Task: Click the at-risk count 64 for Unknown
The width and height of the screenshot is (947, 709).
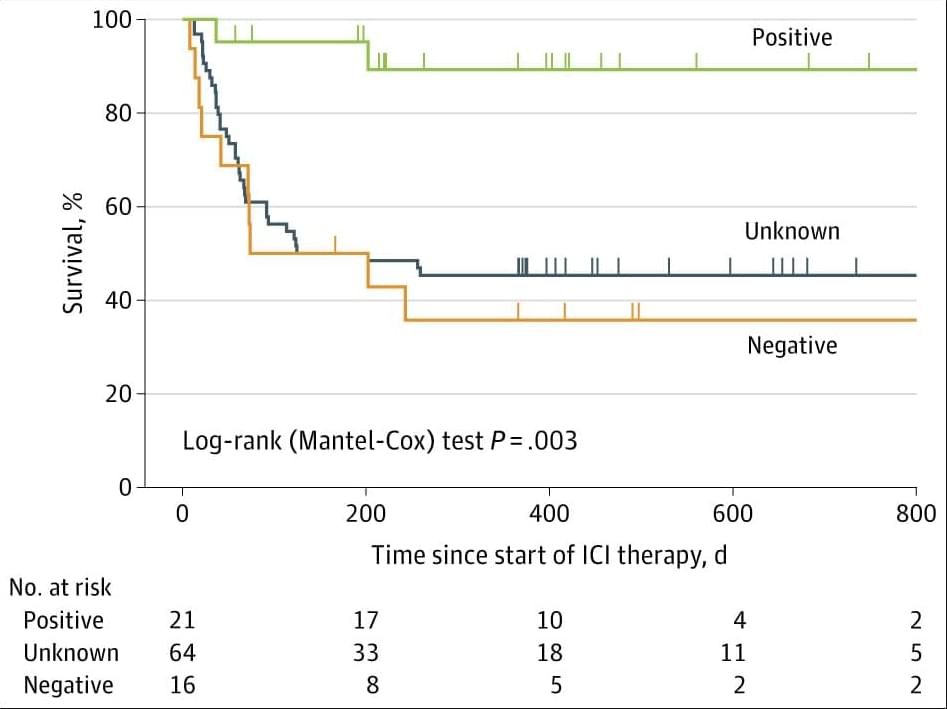Action: point(182,653)
